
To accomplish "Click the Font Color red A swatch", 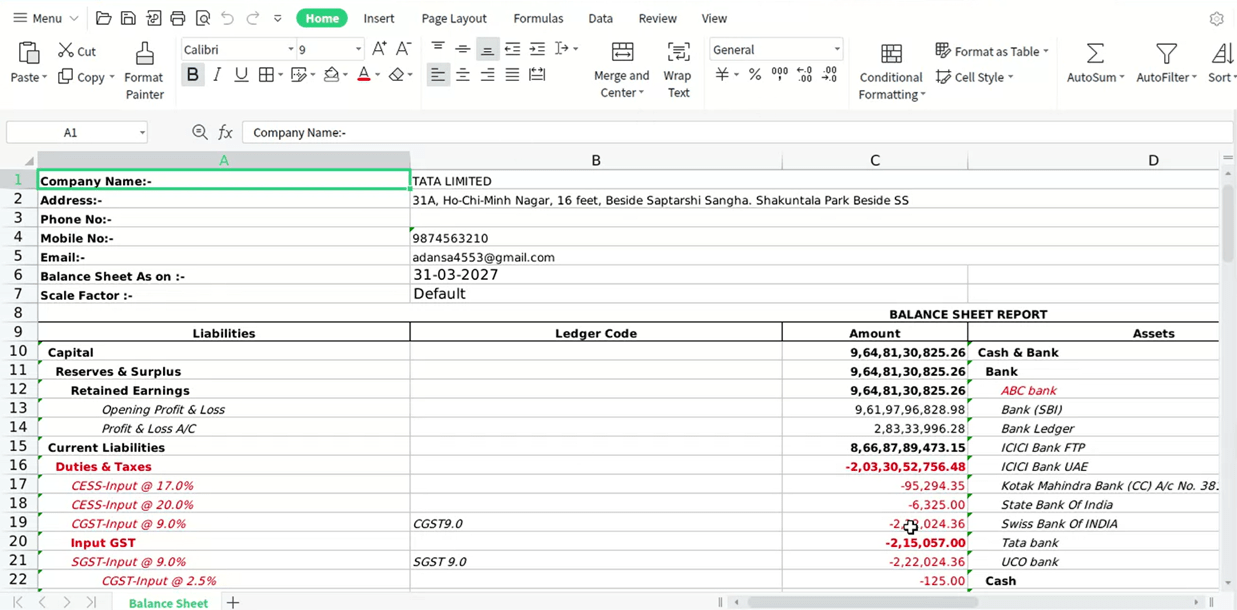I will pyautogui.click(x=363, y=74).
